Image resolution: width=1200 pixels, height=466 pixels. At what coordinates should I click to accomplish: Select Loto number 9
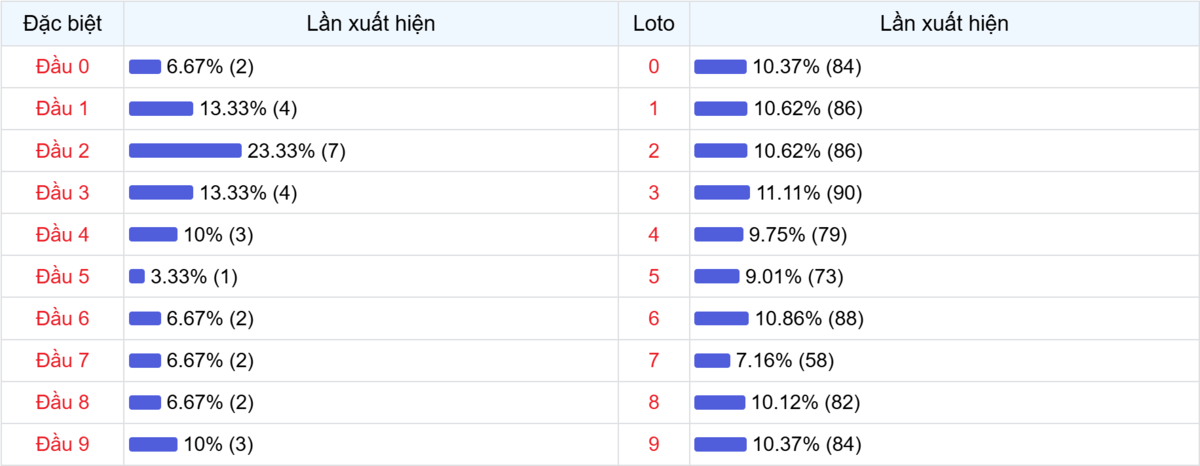pyautogui.click(x=654, y=445)
